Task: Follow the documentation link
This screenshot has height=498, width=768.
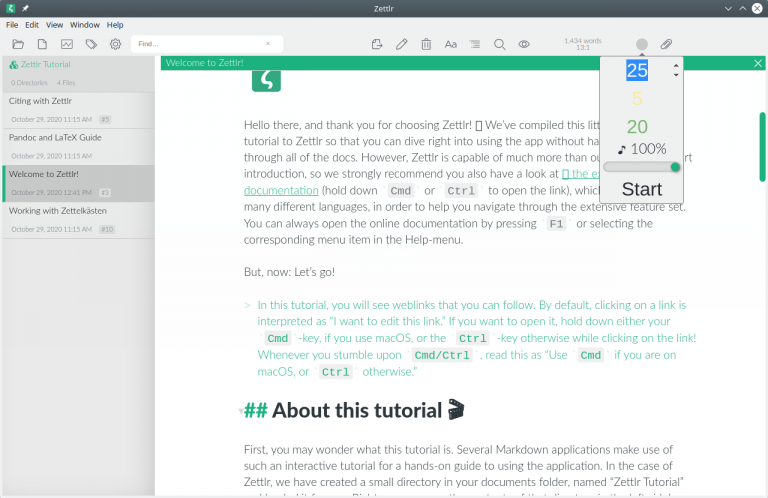Action: (x=281, y=190)
